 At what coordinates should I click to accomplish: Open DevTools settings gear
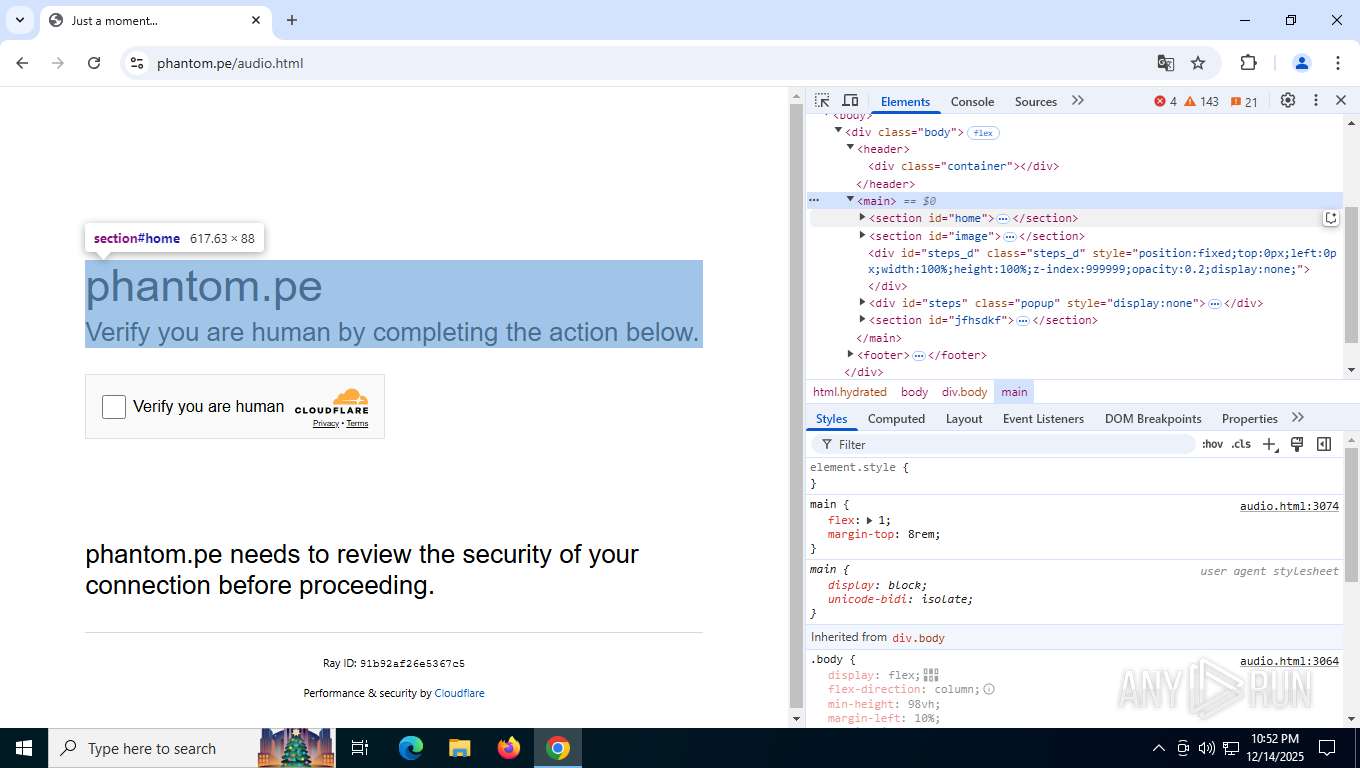click(x=1288, y=101)
